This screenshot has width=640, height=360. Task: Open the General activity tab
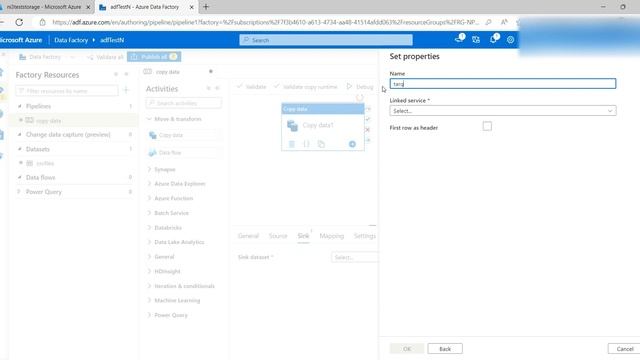pyautogui.click(x=248, y=236)
